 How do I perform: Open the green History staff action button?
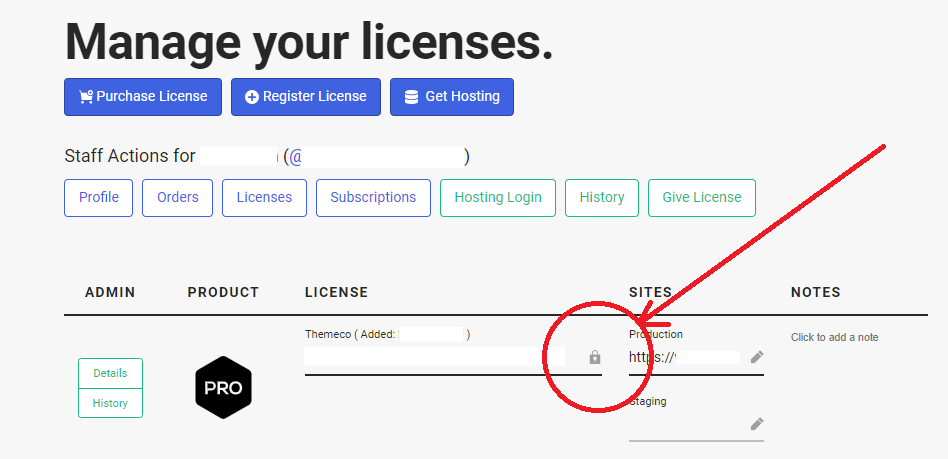pyautogui.click(x=602, y=198)
